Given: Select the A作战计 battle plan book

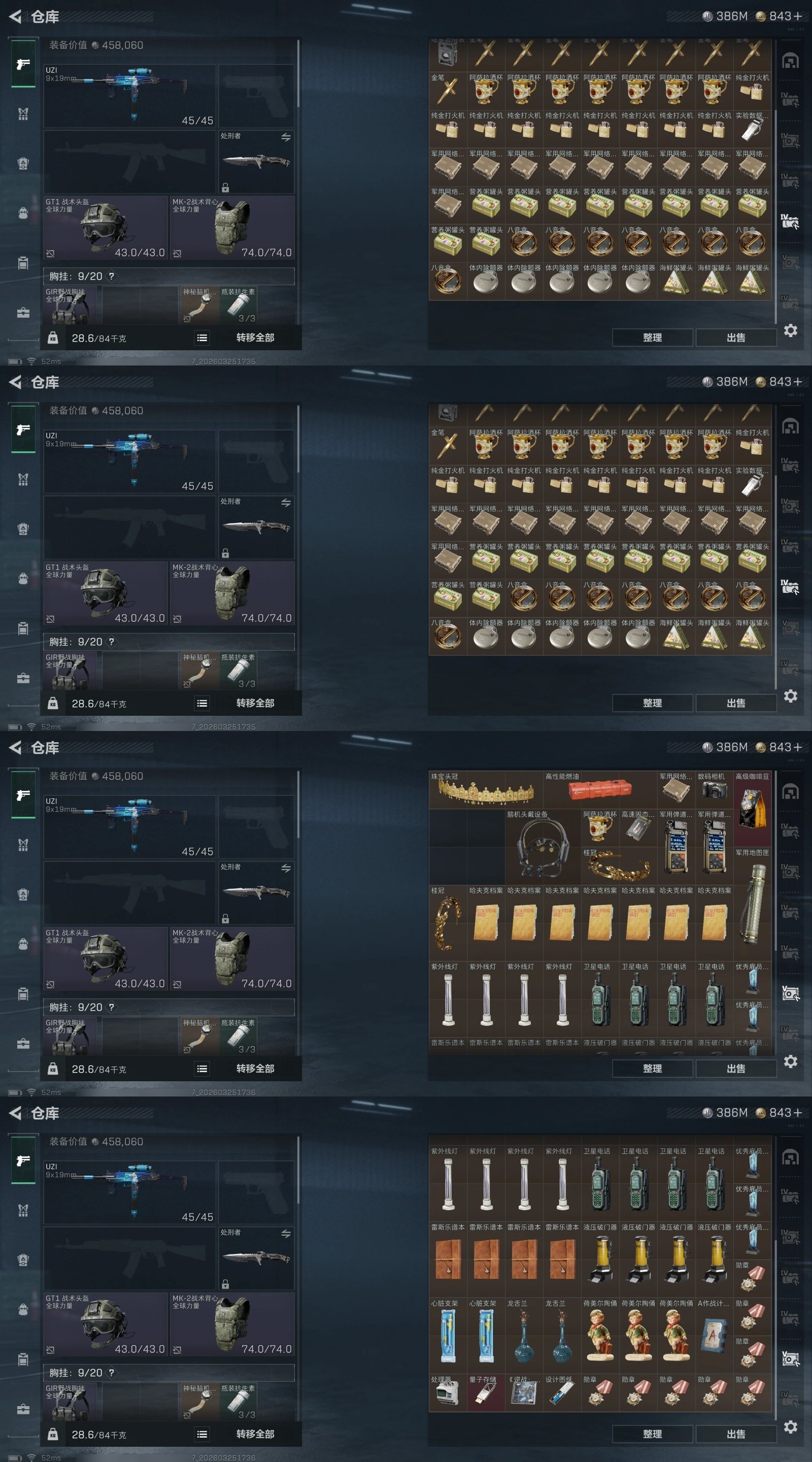Looking at the screenshot, I should tap(715, 1336).
